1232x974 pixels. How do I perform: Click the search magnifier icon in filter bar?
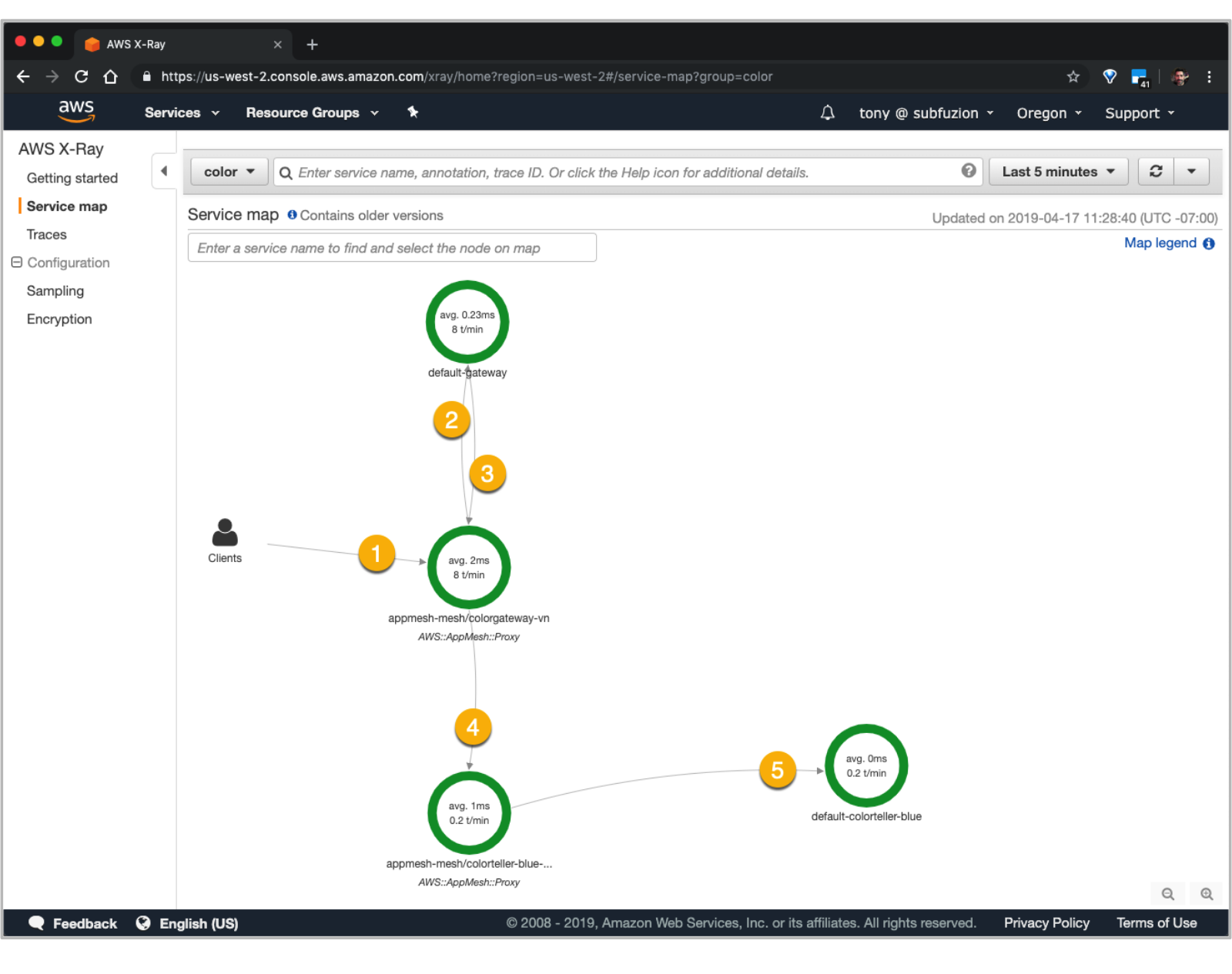pyautogui.click(x=286, y=172)
